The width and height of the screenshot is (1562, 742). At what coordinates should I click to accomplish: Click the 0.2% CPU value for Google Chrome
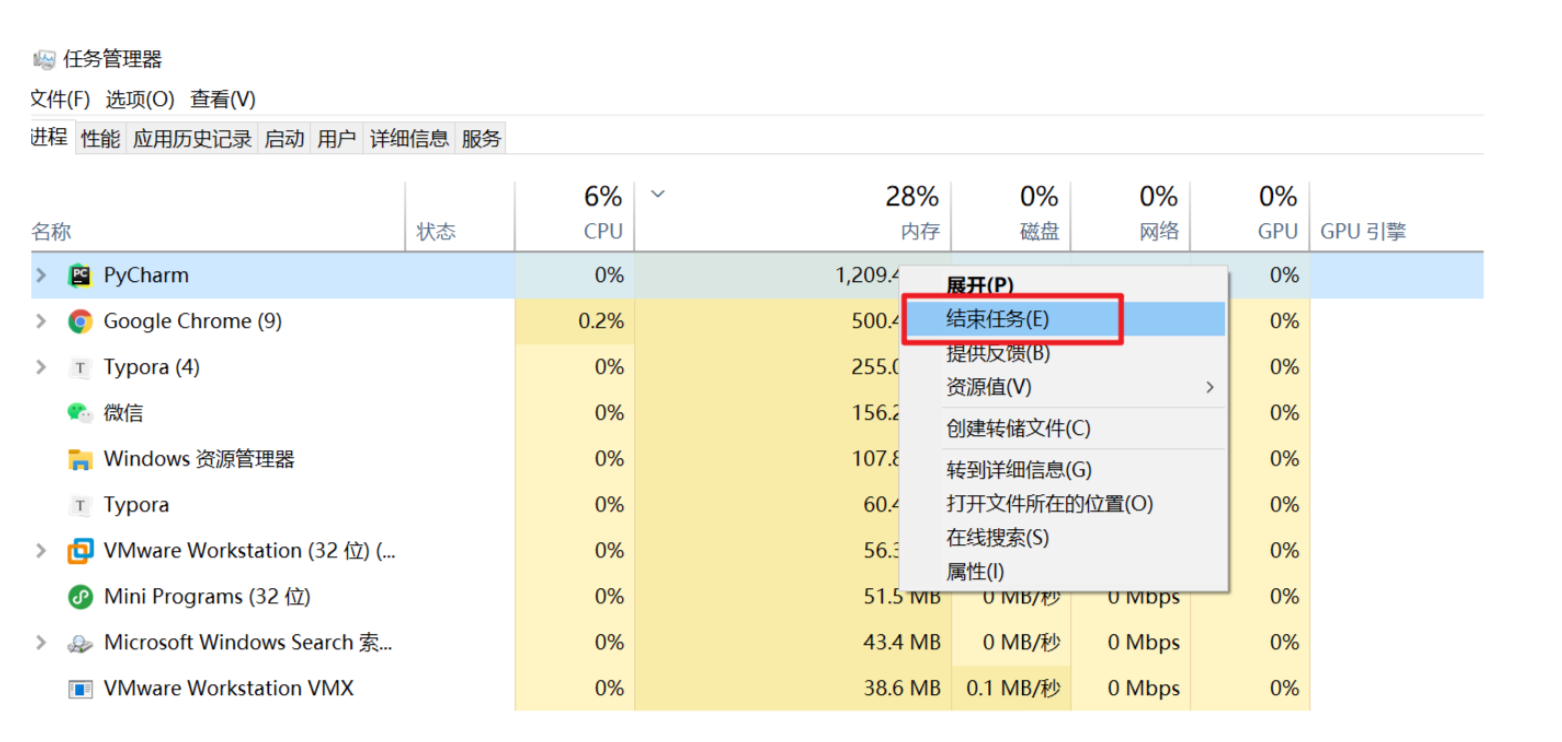click(602, 321)
